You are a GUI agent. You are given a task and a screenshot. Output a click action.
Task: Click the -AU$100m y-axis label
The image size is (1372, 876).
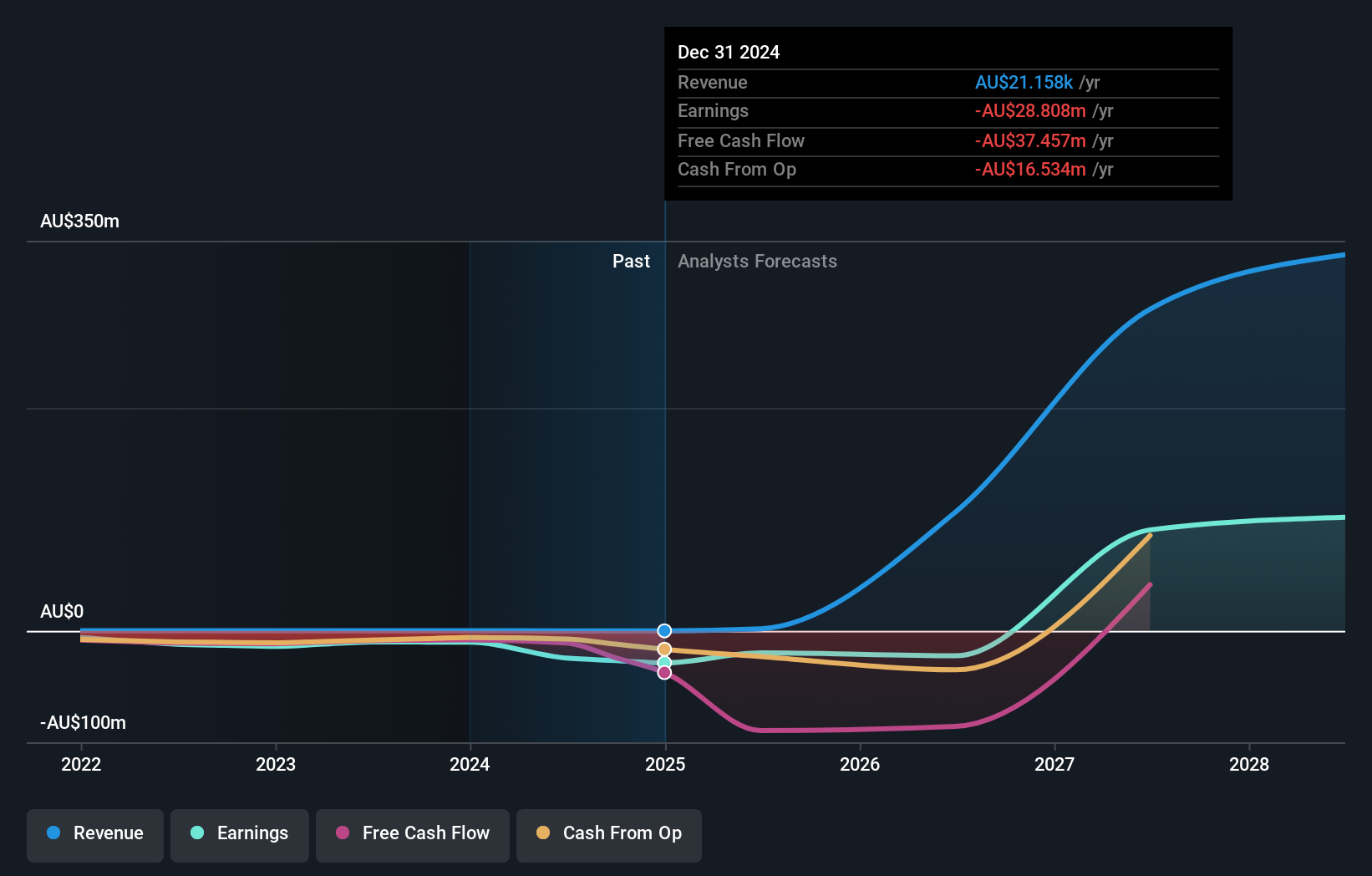pyautogui.click(x=84, y=723)
